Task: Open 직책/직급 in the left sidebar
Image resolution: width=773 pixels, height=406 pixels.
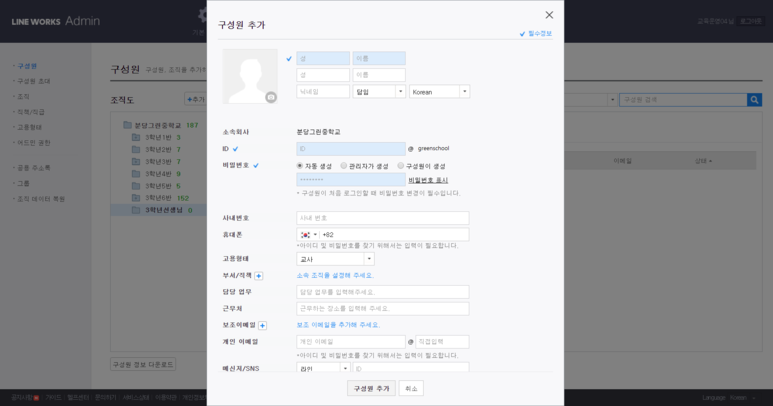Action: [x=31, y=112]
